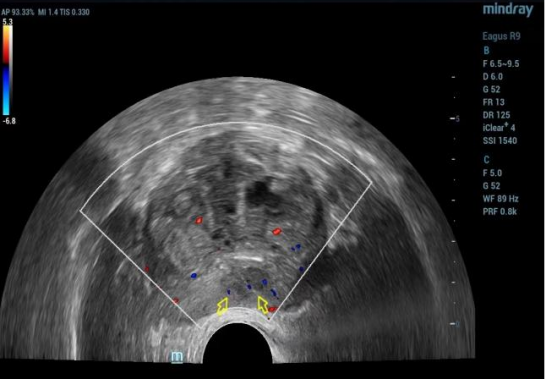This screenshot has height=379, width=546.
Task: Click the C color mode heading
Action: click(x=486, y=160)
